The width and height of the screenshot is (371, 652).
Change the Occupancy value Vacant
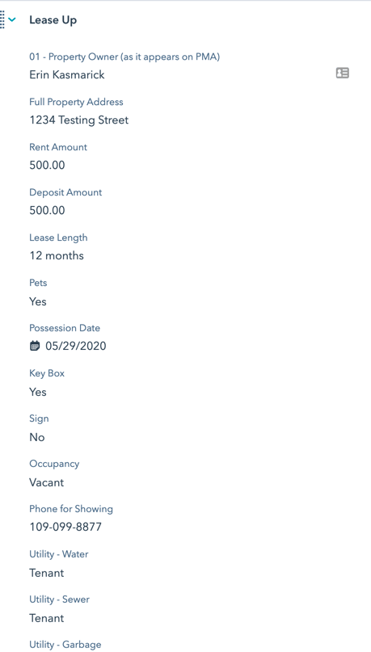click(x=47, y=483)
